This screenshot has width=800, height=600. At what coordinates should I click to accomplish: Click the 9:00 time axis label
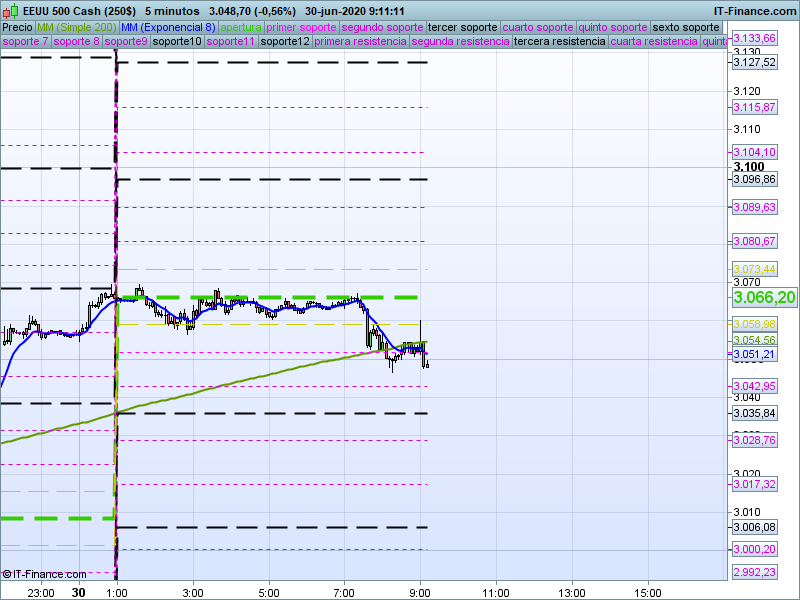click(x=420, y=593)
